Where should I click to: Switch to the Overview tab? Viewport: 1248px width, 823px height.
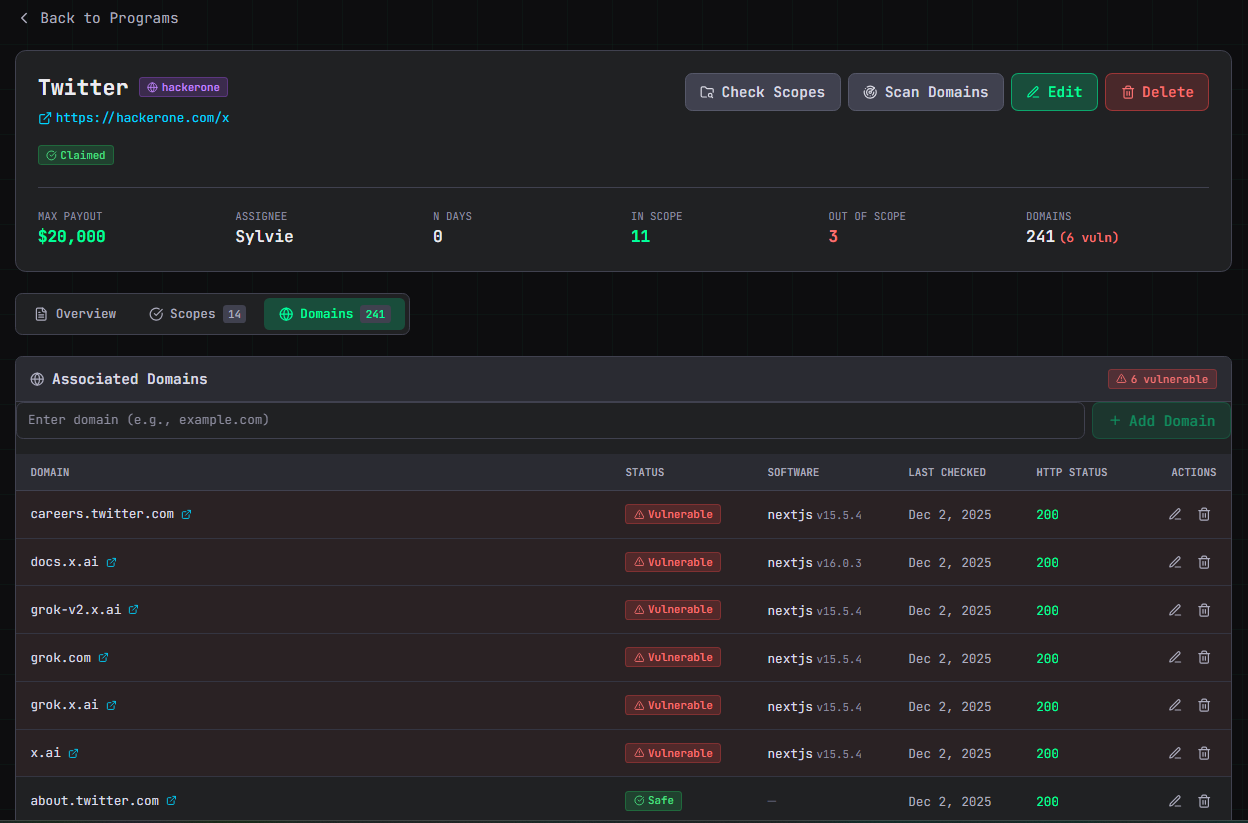75,314
